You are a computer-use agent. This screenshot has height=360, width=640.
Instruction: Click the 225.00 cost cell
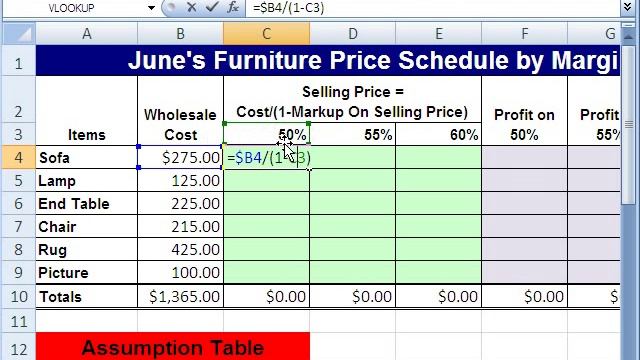180,203
